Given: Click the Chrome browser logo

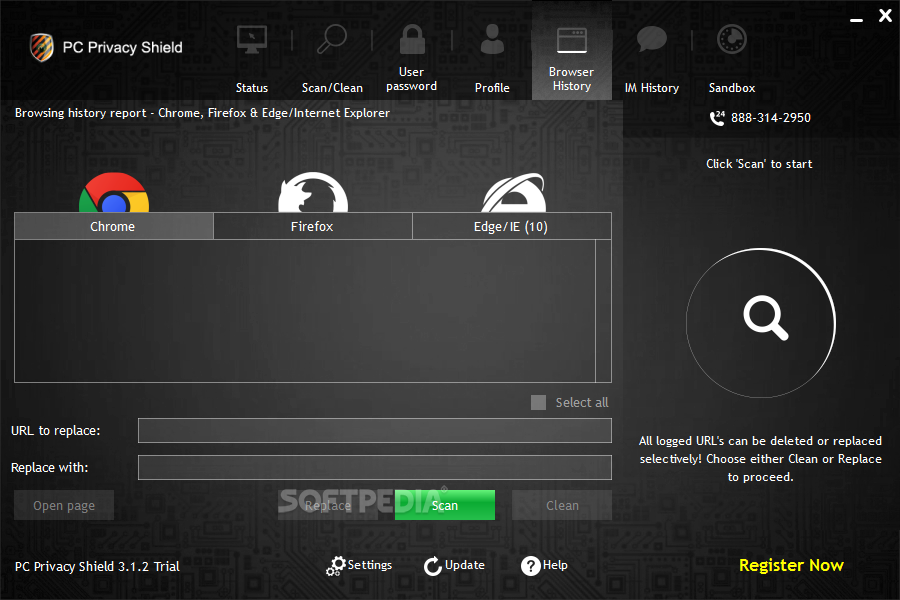Looking at the screenshot, I should (114, 193).
